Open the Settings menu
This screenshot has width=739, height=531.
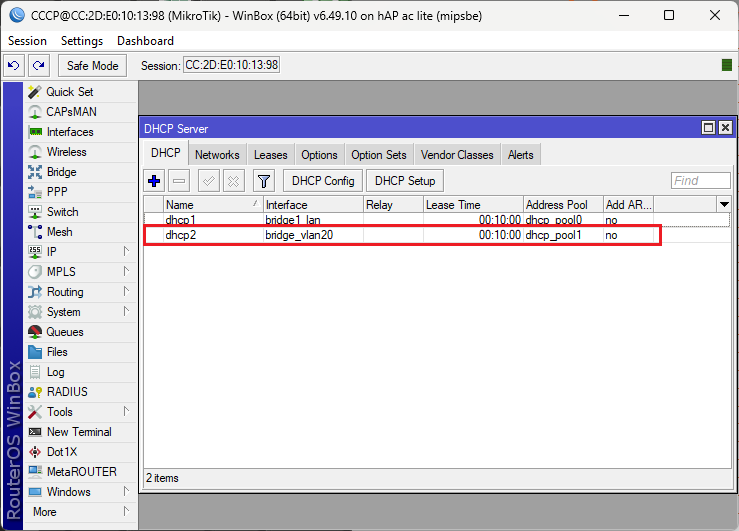click(82, 41)
